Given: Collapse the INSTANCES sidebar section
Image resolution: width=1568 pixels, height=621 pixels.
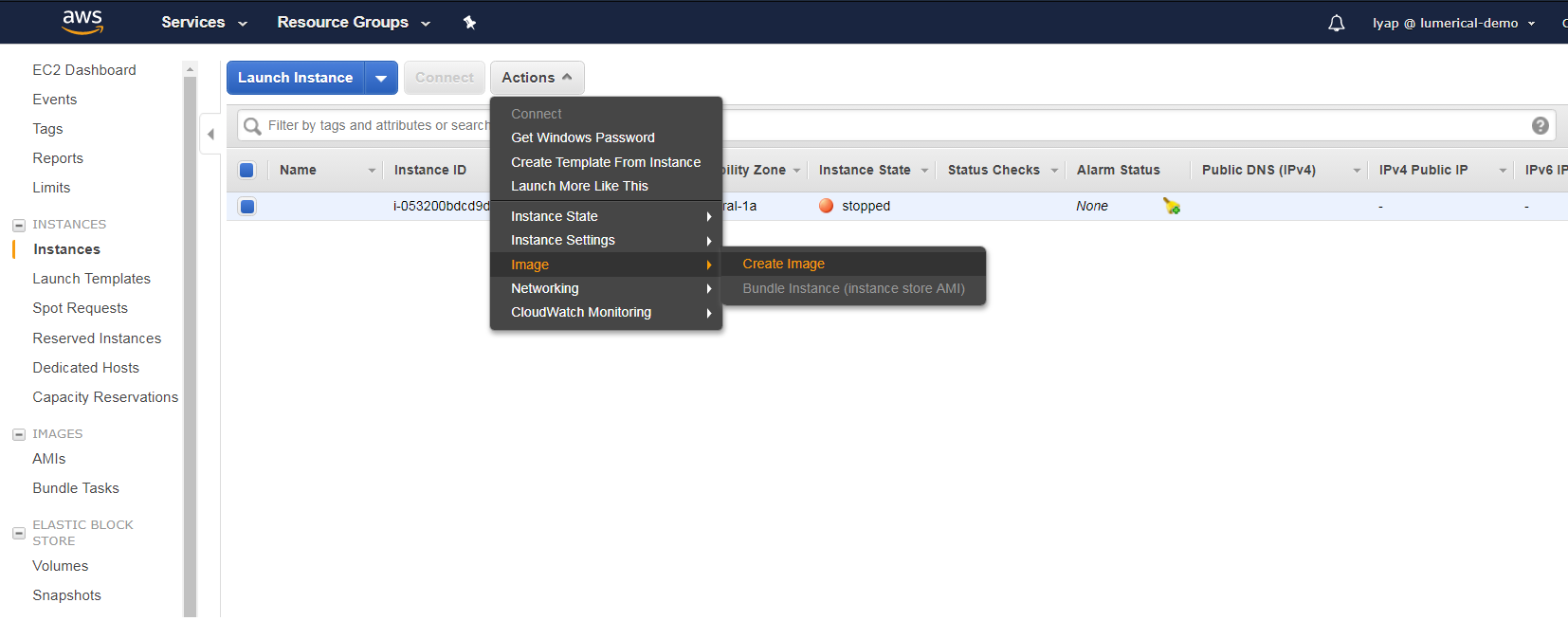Looking at the screenshot, I should click(18, 226).
